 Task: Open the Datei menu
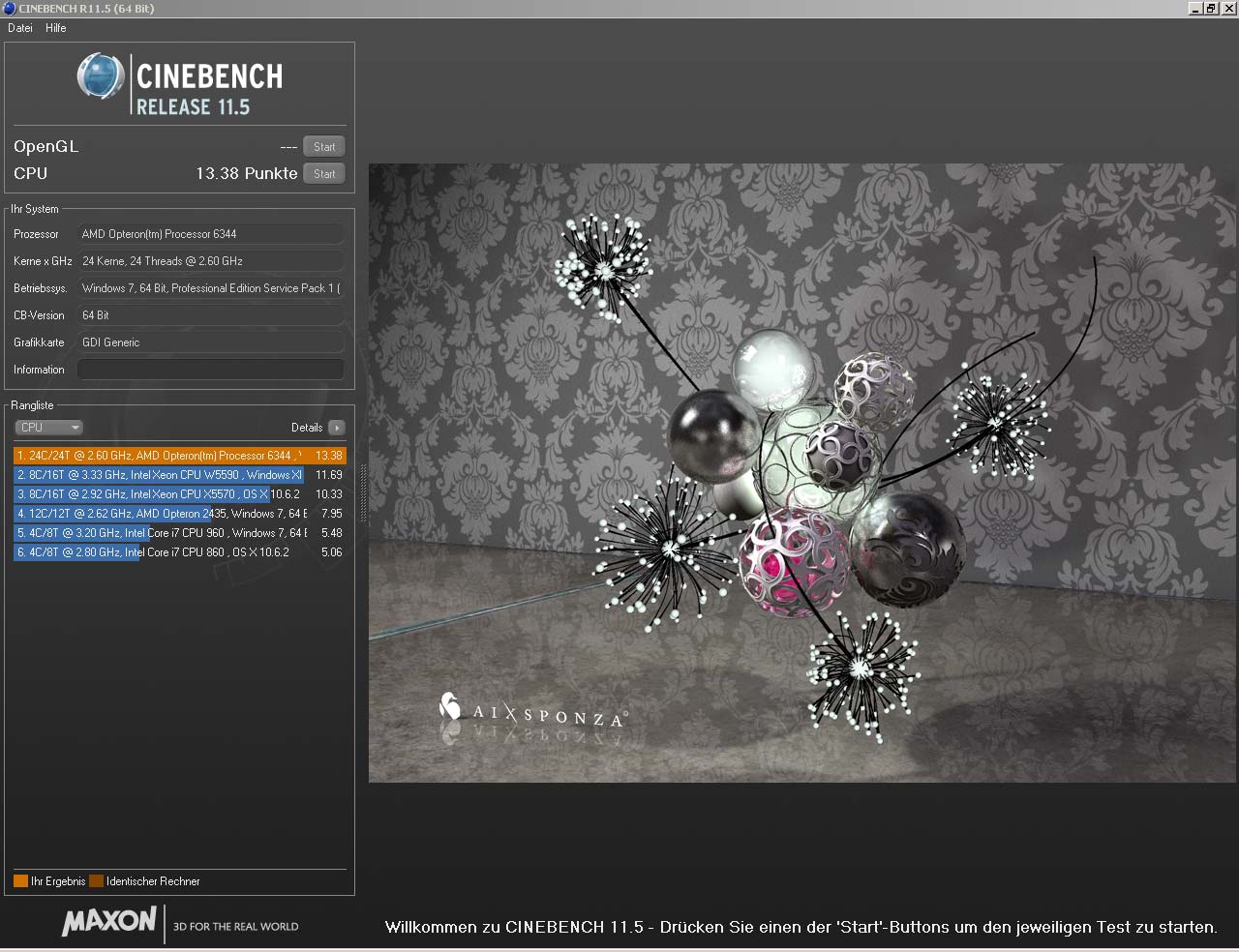pos(20,28)
